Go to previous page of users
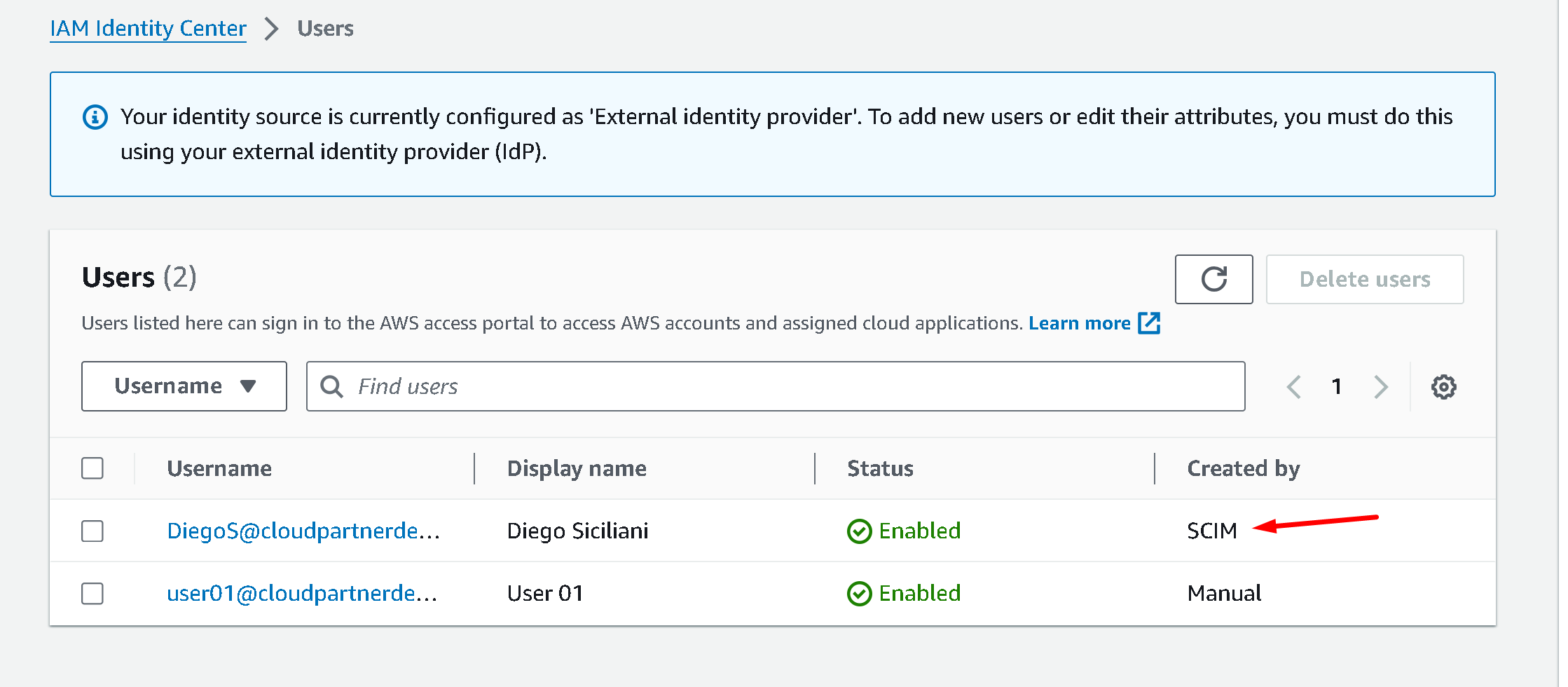The image size is (1568, 687). click(1293, 387)
